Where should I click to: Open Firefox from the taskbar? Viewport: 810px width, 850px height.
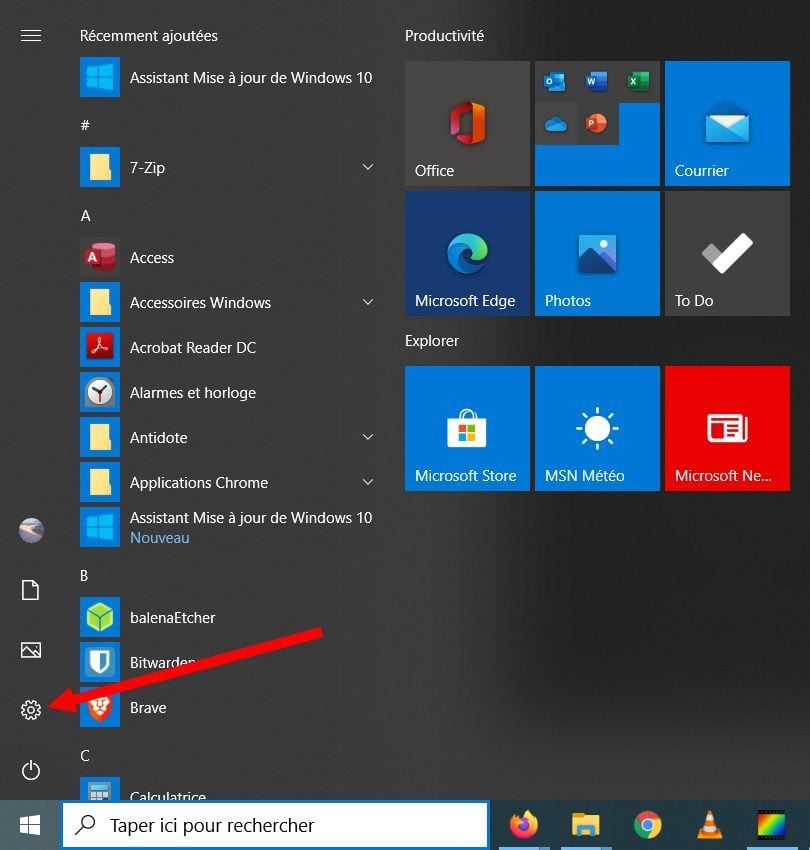point(524,825)
